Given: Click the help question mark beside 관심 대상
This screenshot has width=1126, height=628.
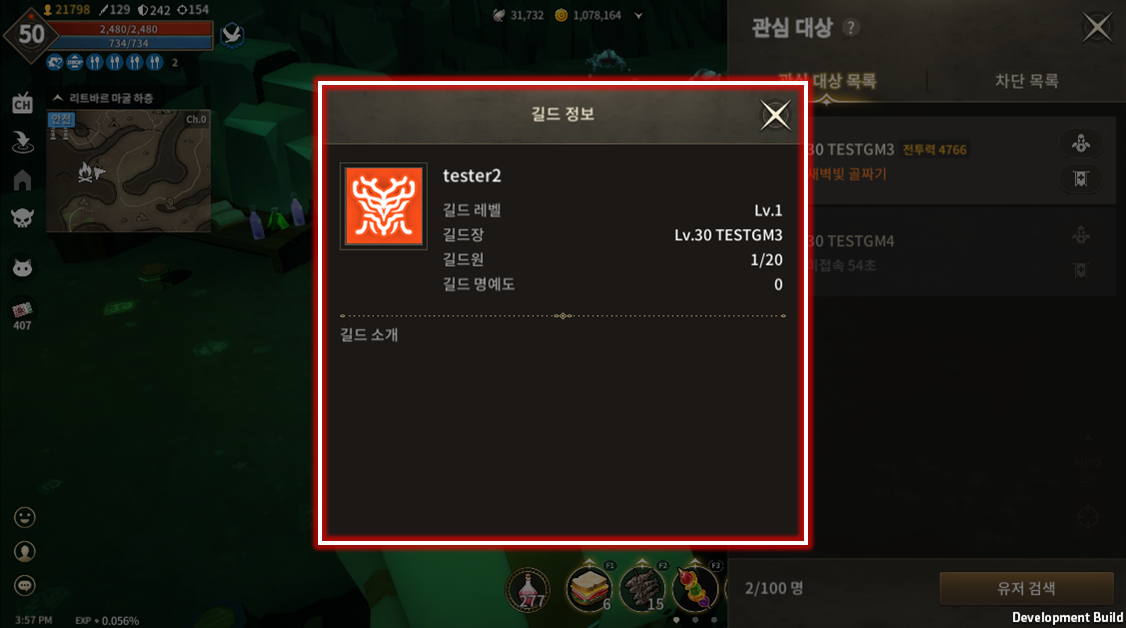Looking at the screenshot, I should pyautogui.click(x=851, y=27).
